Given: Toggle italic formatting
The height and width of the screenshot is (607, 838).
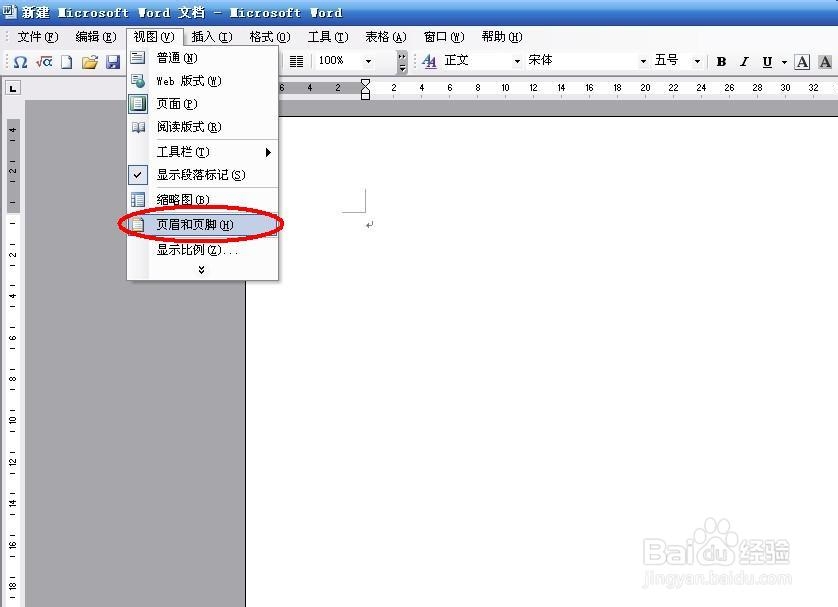Looking at the screenshot, I should [744, 61].
